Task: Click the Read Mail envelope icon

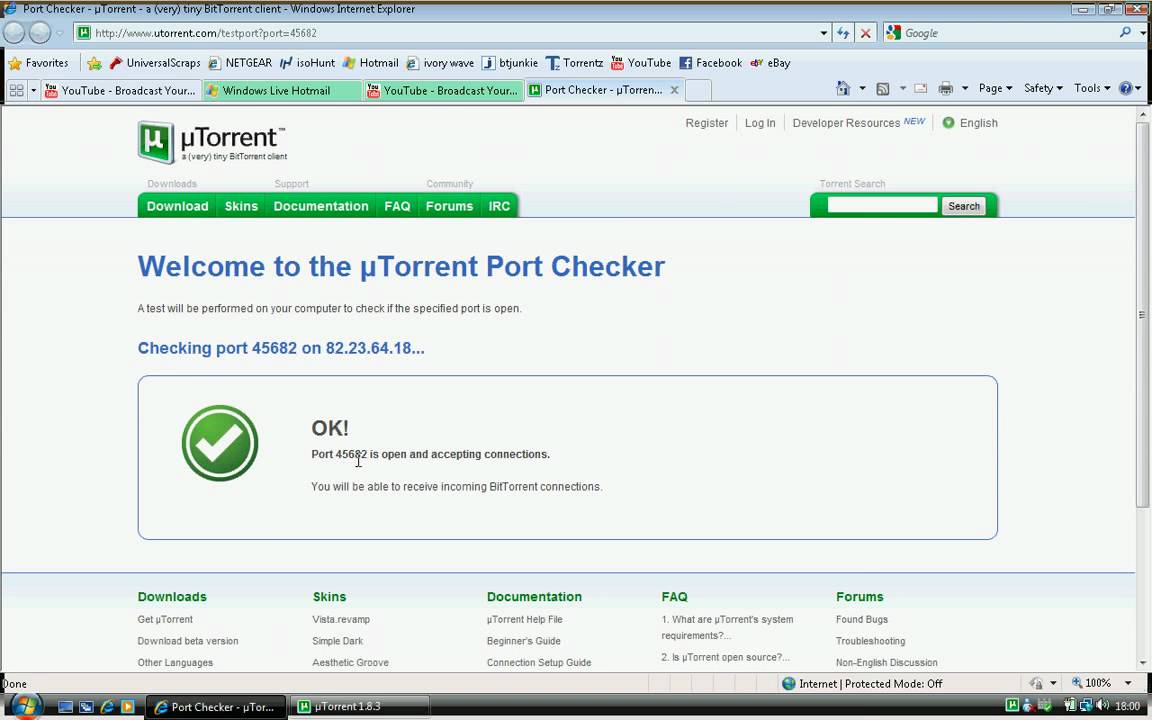Action: pyautogui.click(x=921, y=88)
